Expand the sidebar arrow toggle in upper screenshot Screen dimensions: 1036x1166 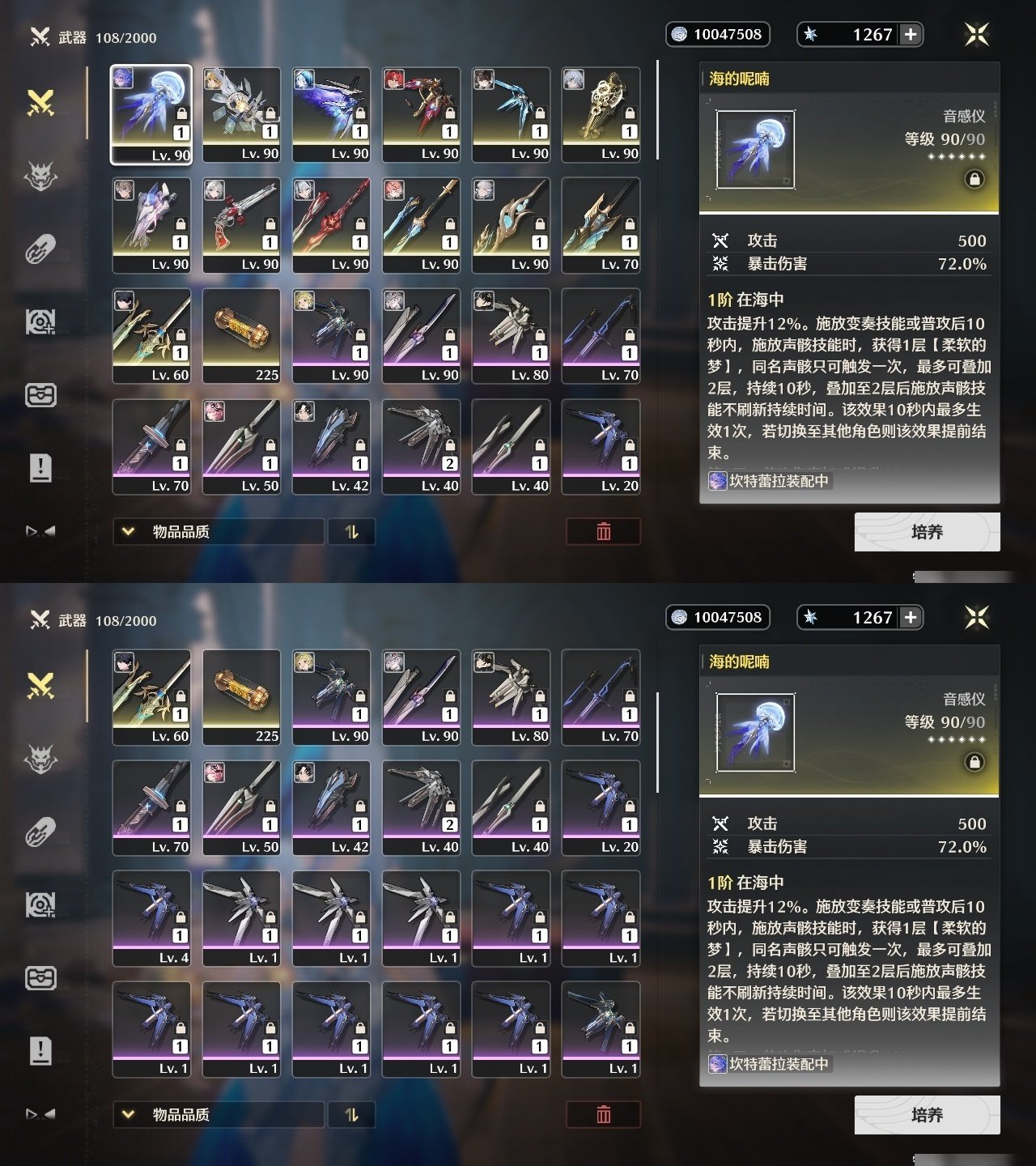coord(40,531)
